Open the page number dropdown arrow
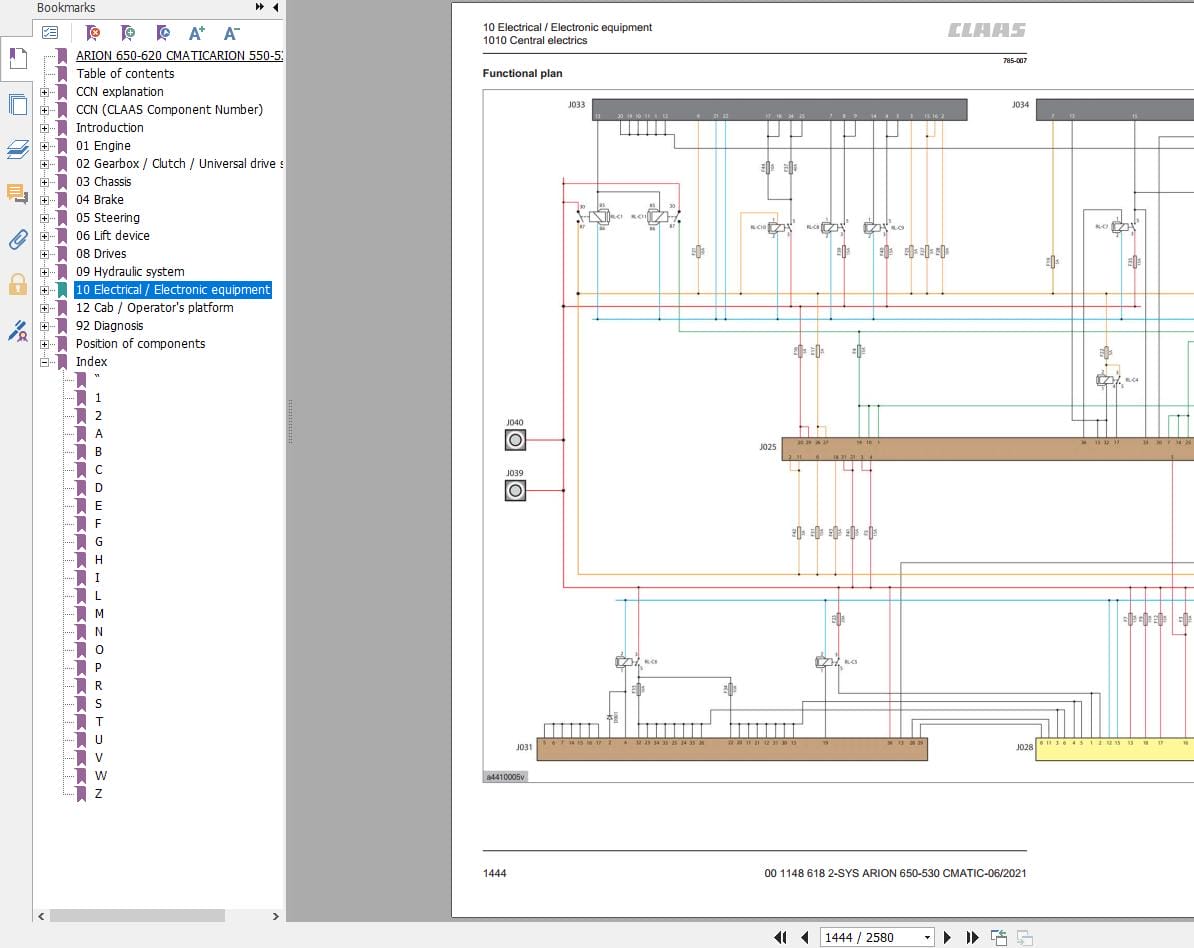Screen dimensions: 1194x948 pos(927,937)
